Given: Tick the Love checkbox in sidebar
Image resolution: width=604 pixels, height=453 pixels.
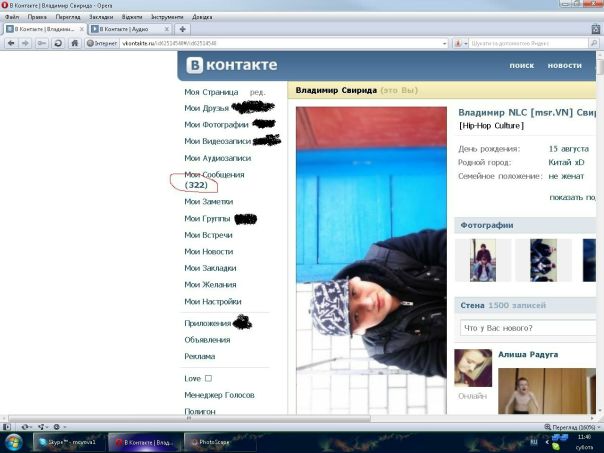Looking at the screenshot, I should (x=208, y=378).
